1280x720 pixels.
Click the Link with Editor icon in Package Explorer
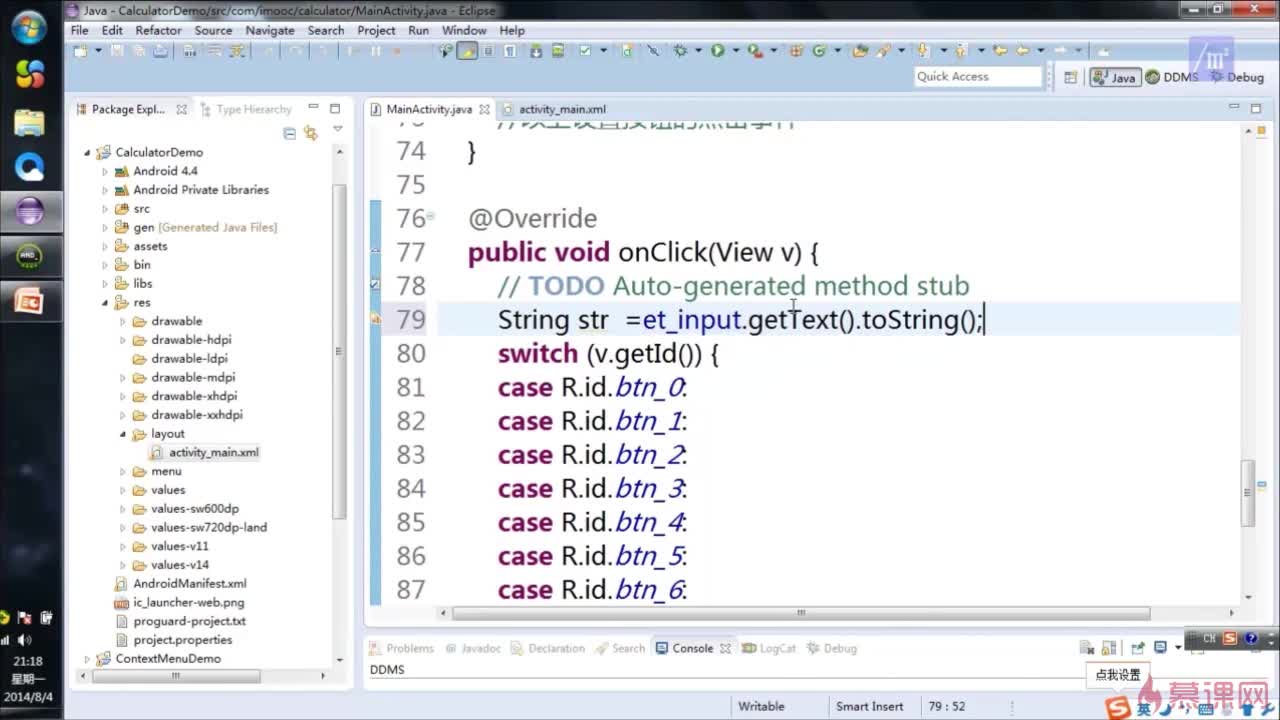pyautogui.click(x=310, y=132)
